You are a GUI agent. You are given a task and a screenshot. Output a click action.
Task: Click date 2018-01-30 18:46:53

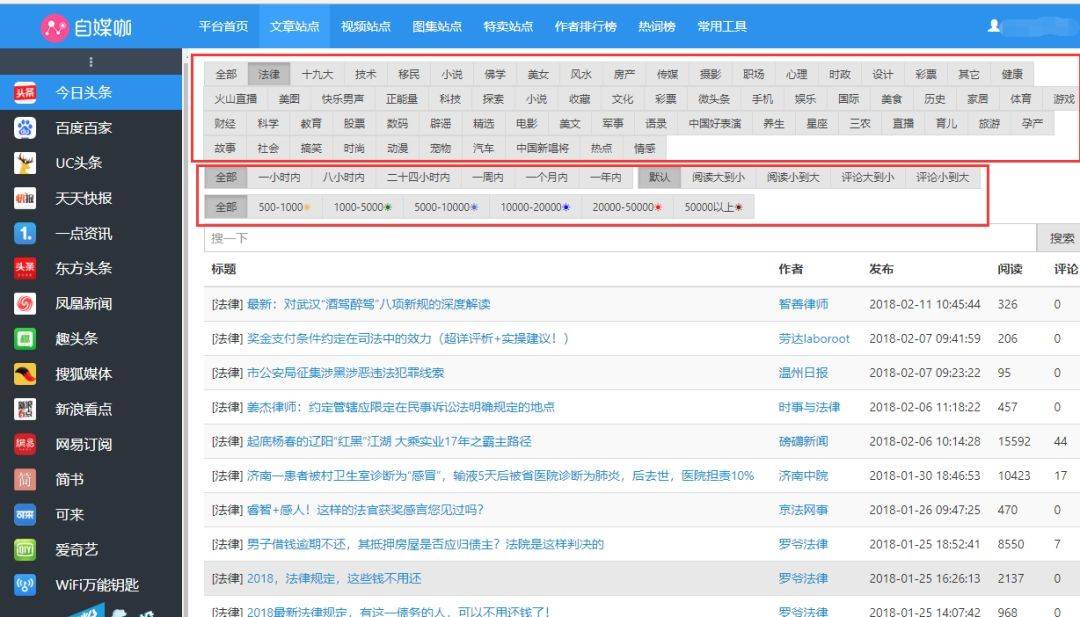(924, 476)
